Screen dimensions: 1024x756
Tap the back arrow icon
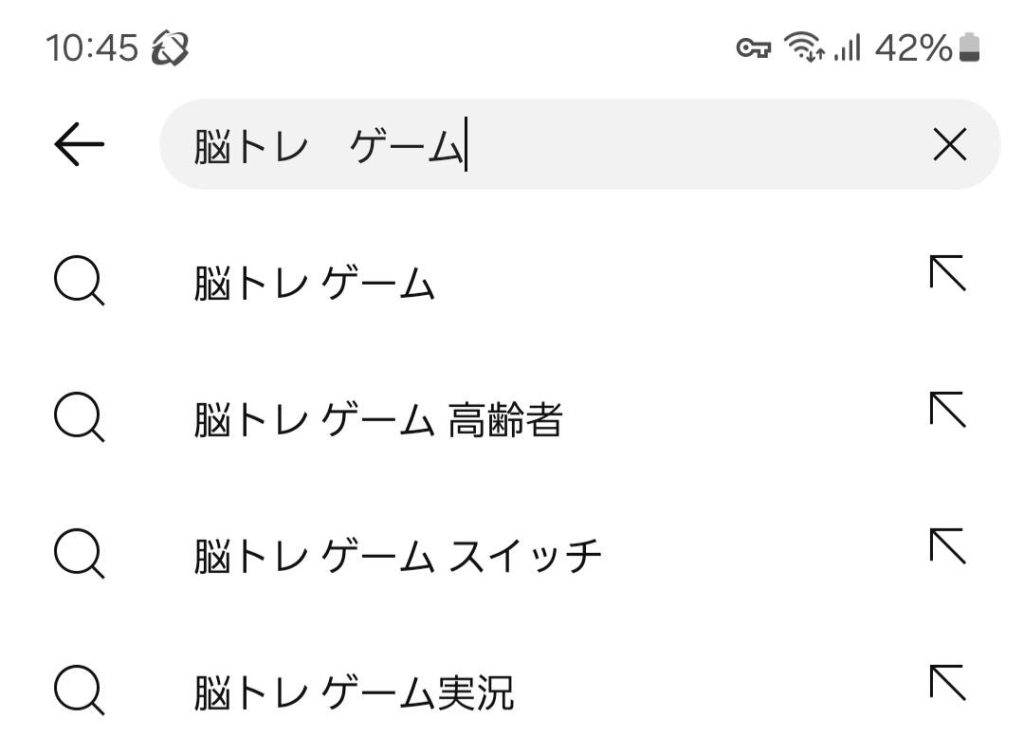79,147
